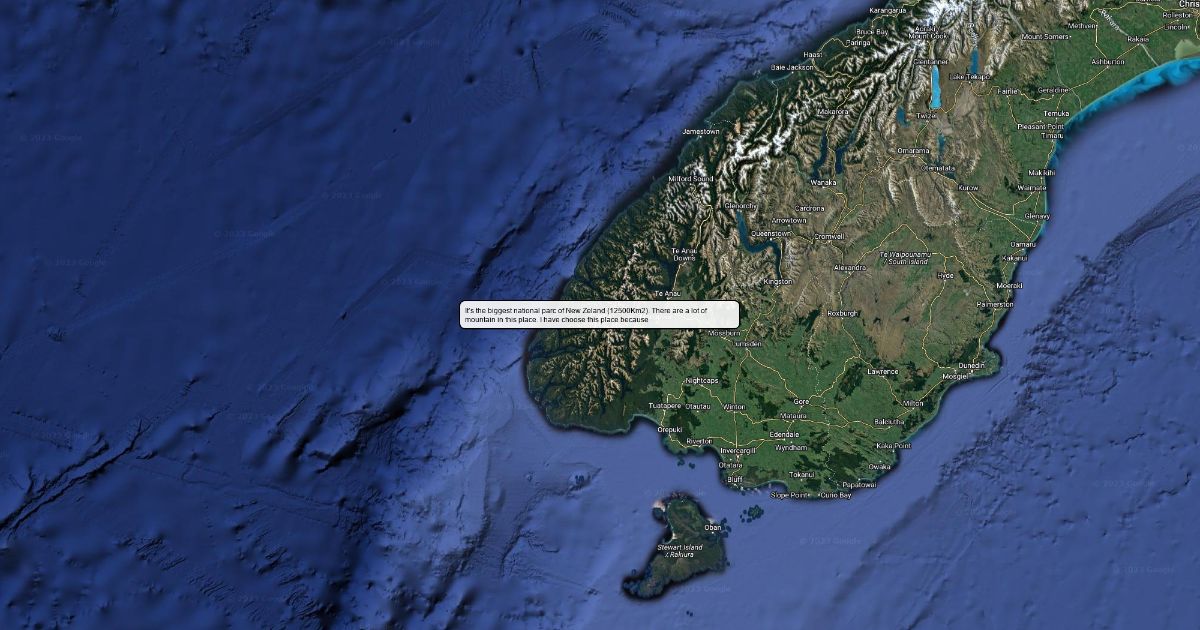This screenshot has height=630, width=1200.
Task: Click the Lawrence town label
Action: click(883, 371)
